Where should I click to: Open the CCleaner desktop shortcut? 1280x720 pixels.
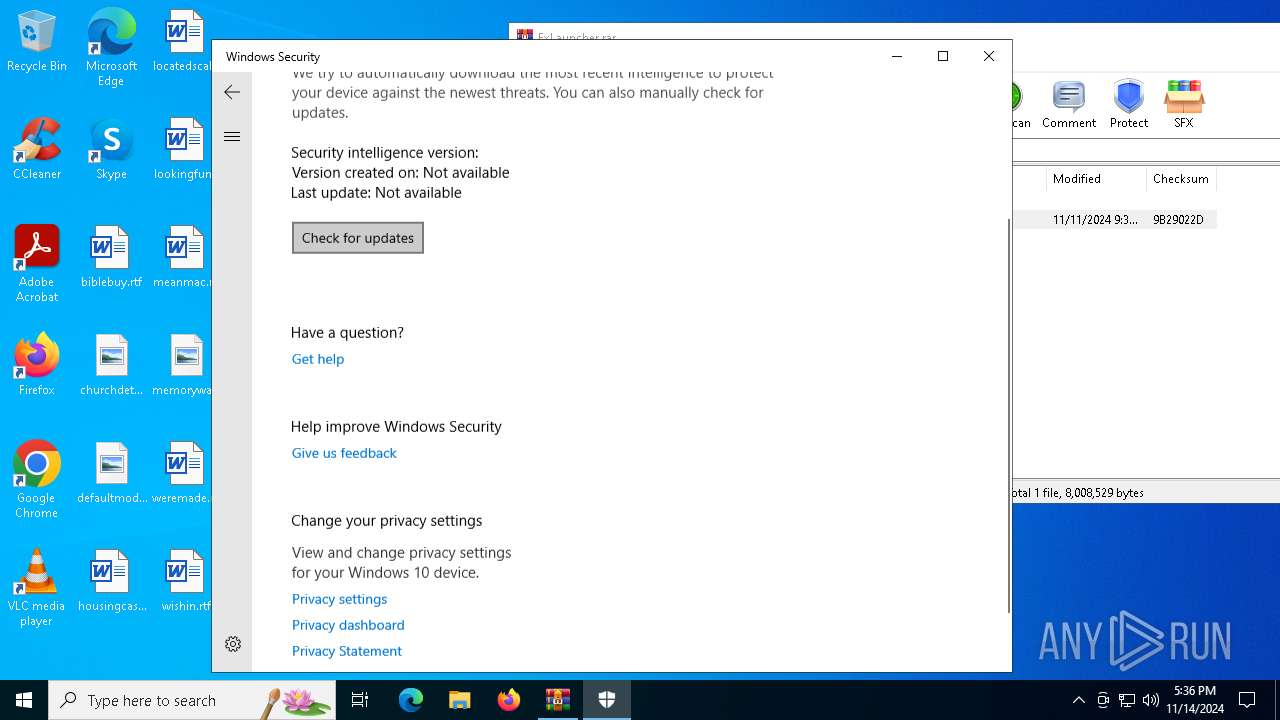coord(37,150)
